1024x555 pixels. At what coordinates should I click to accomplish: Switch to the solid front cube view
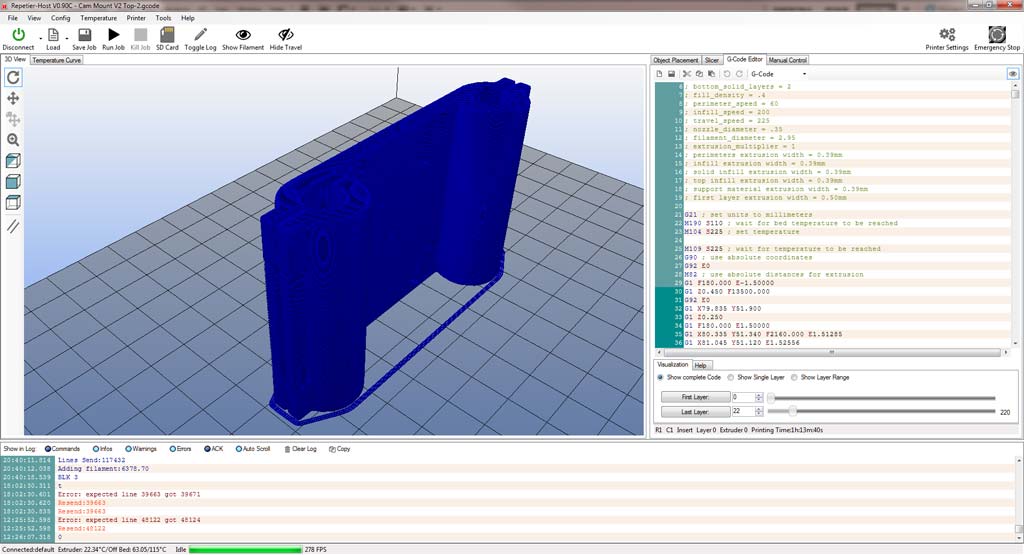(x=13, y=182)
